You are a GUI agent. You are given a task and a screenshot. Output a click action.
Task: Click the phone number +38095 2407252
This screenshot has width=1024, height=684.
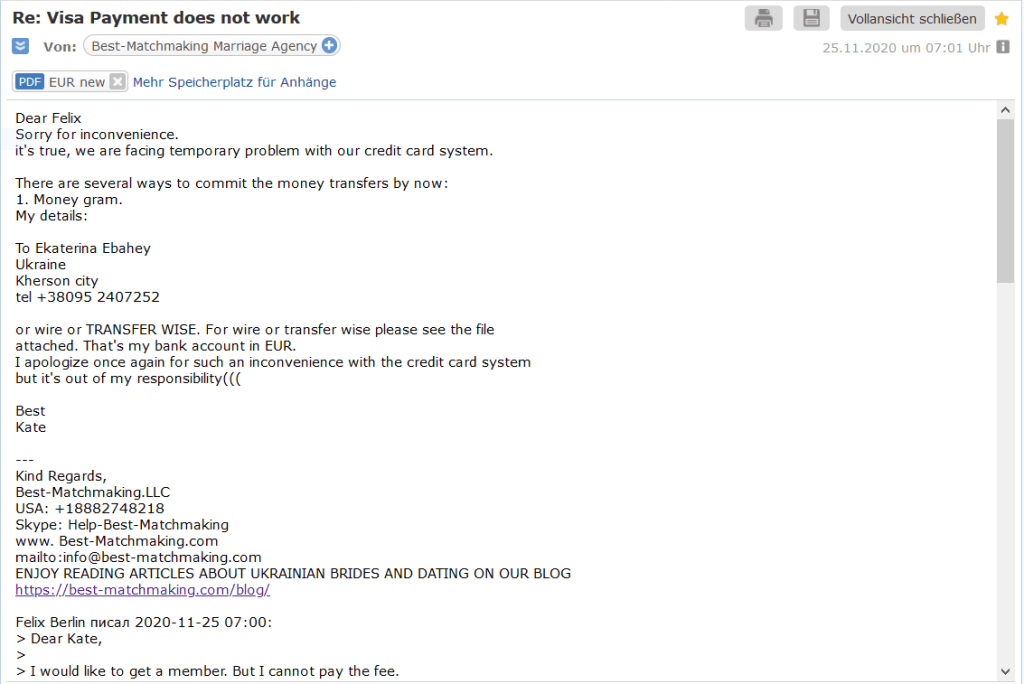tap(98, 297)
